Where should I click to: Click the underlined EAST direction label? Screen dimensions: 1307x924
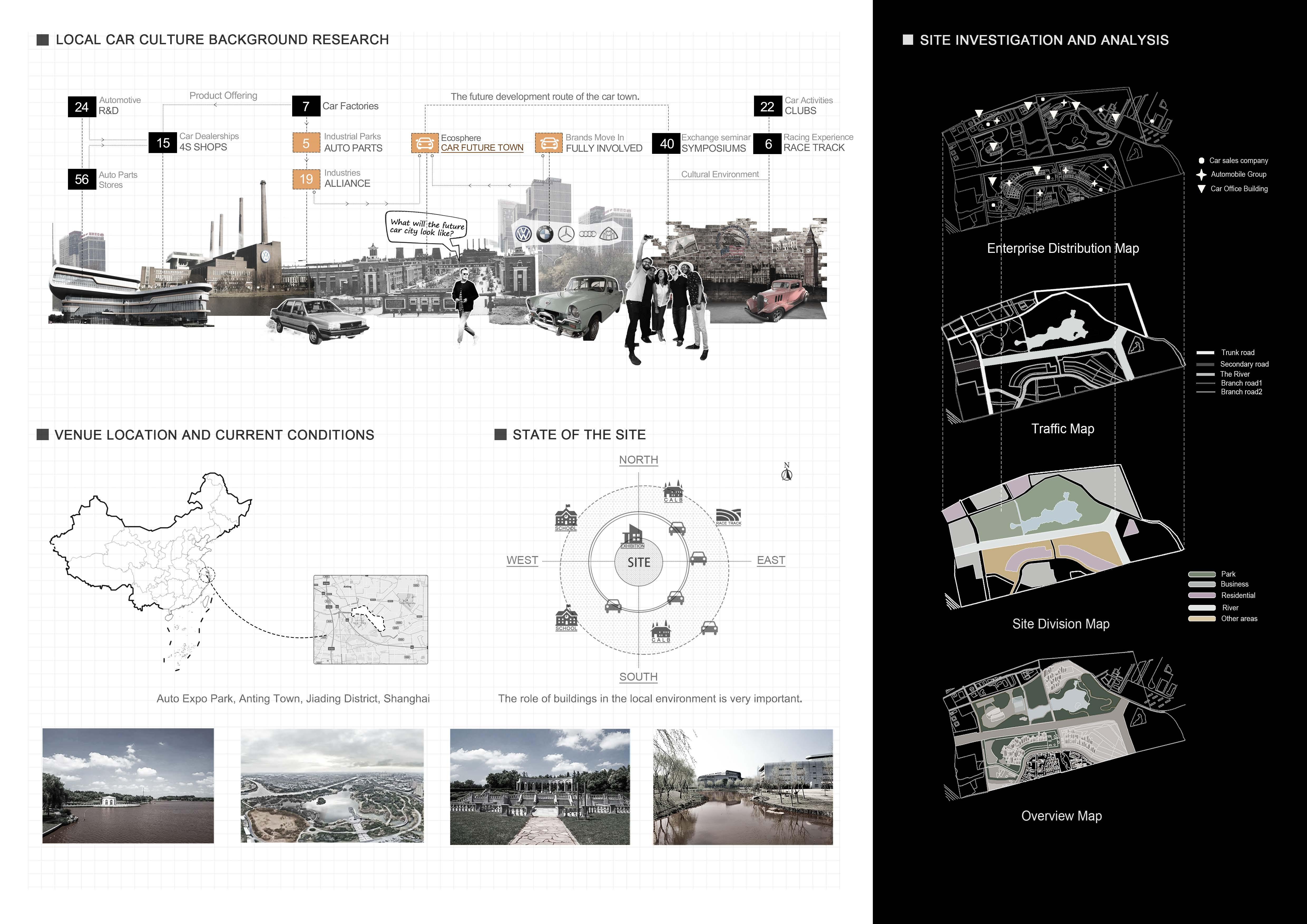pos(771,561)
